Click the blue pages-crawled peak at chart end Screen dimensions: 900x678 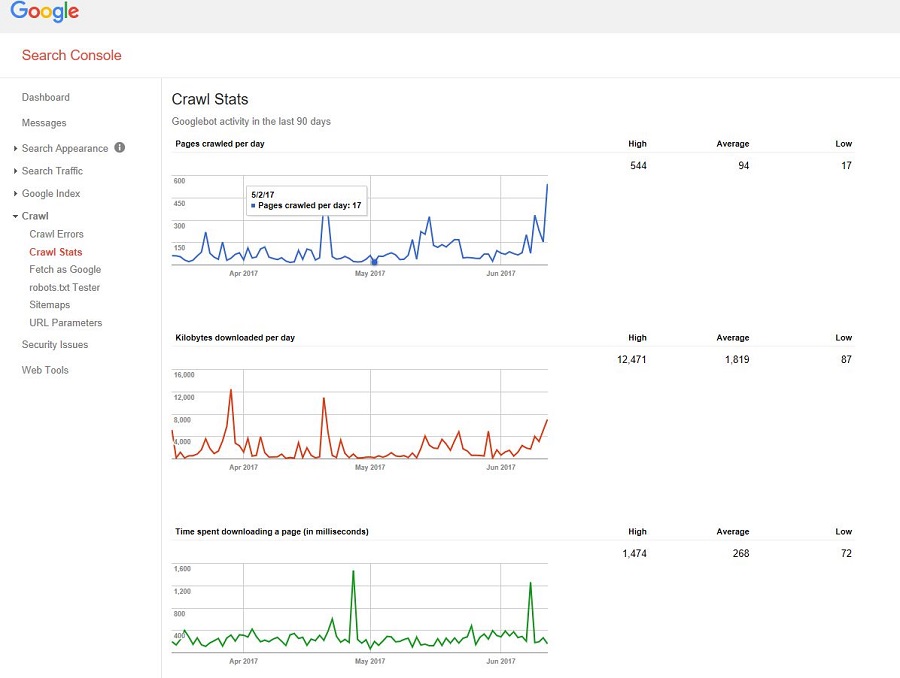point(547,185)
